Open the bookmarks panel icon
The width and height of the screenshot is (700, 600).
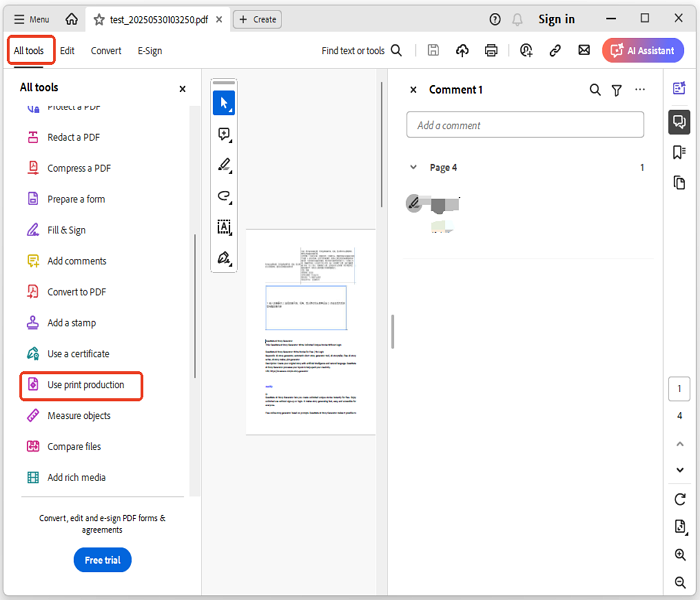coord(679,152)
